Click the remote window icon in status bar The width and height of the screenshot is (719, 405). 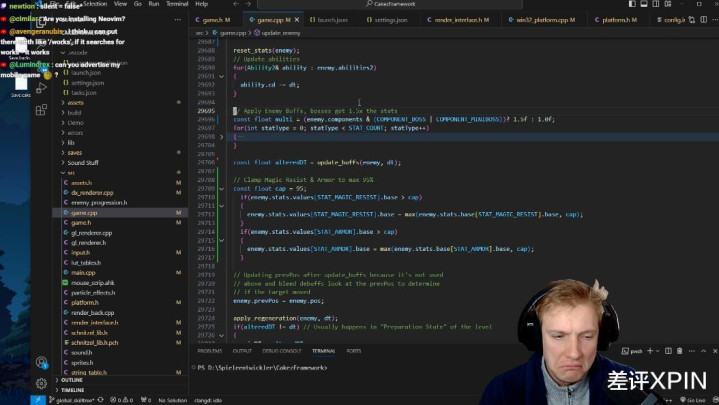[37, 400]
